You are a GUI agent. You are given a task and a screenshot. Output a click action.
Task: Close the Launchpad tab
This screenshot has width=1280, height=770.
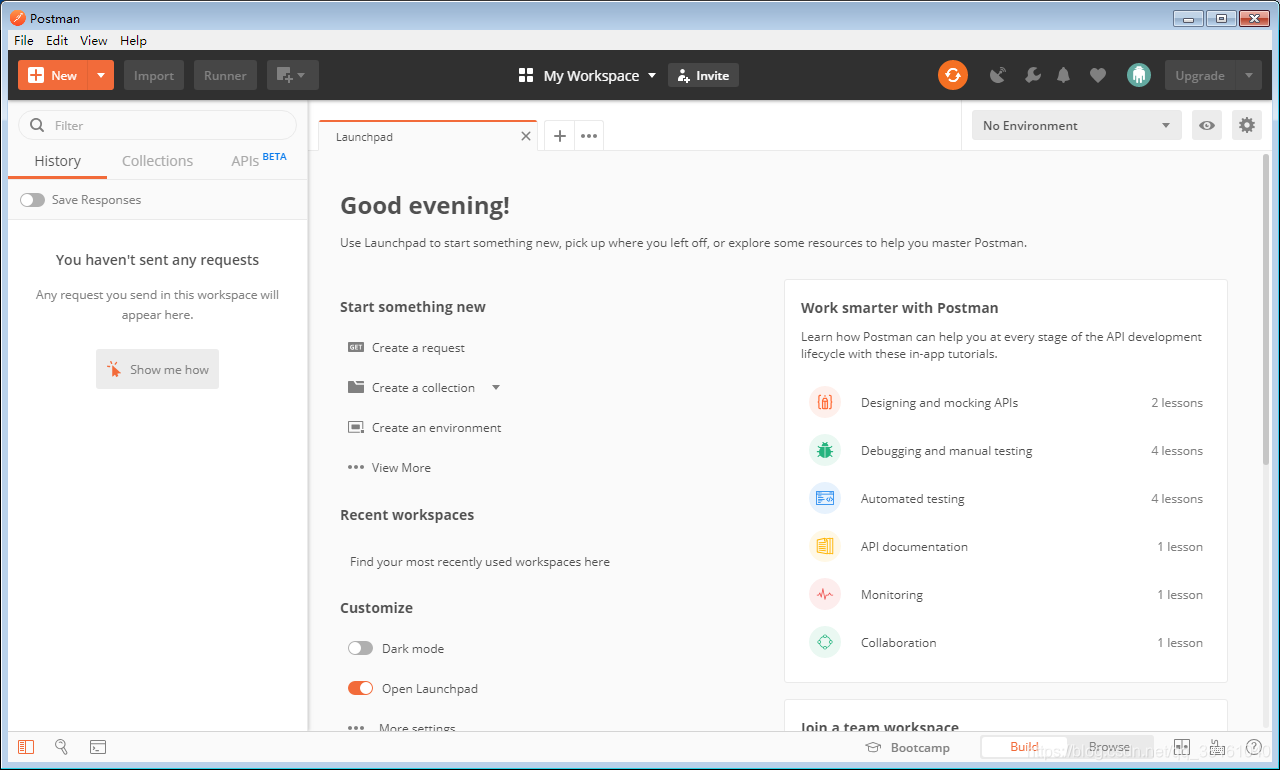tap(526, 136)
